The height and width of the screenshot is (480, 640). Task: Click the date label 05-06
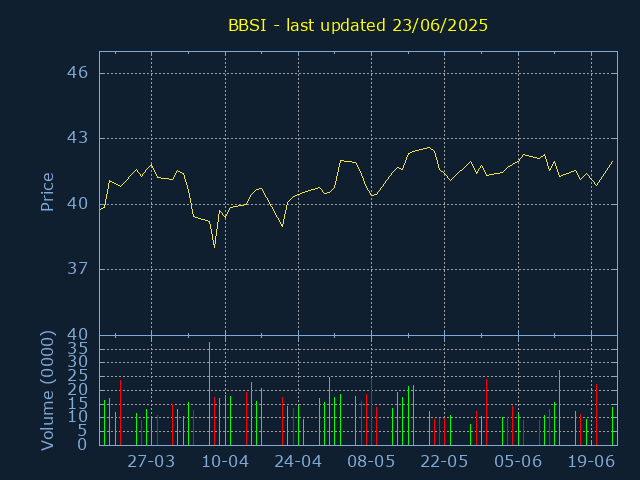click(x=518, y=462)
